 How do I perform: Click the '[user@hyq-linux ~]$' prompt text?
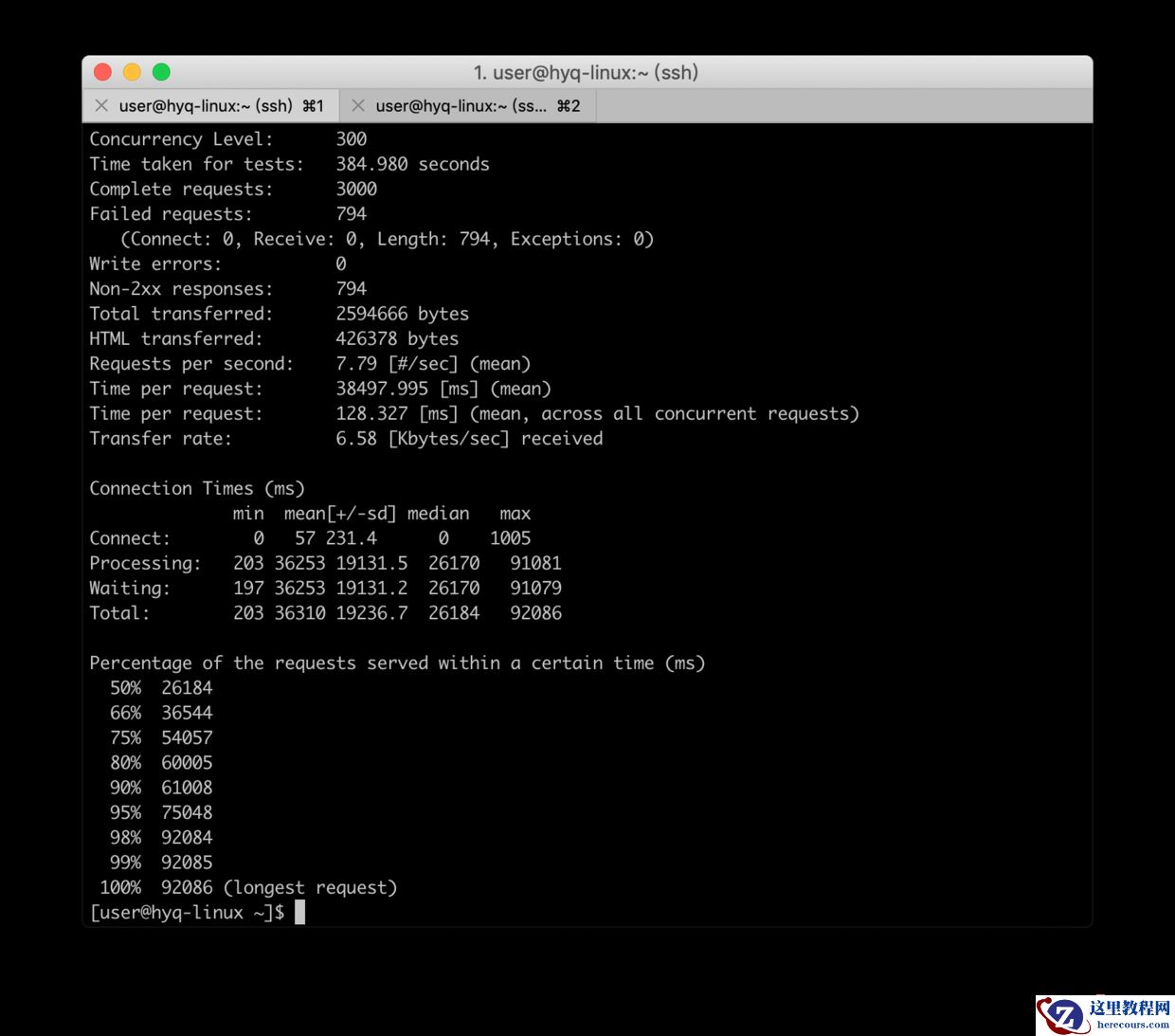(187, 912)
